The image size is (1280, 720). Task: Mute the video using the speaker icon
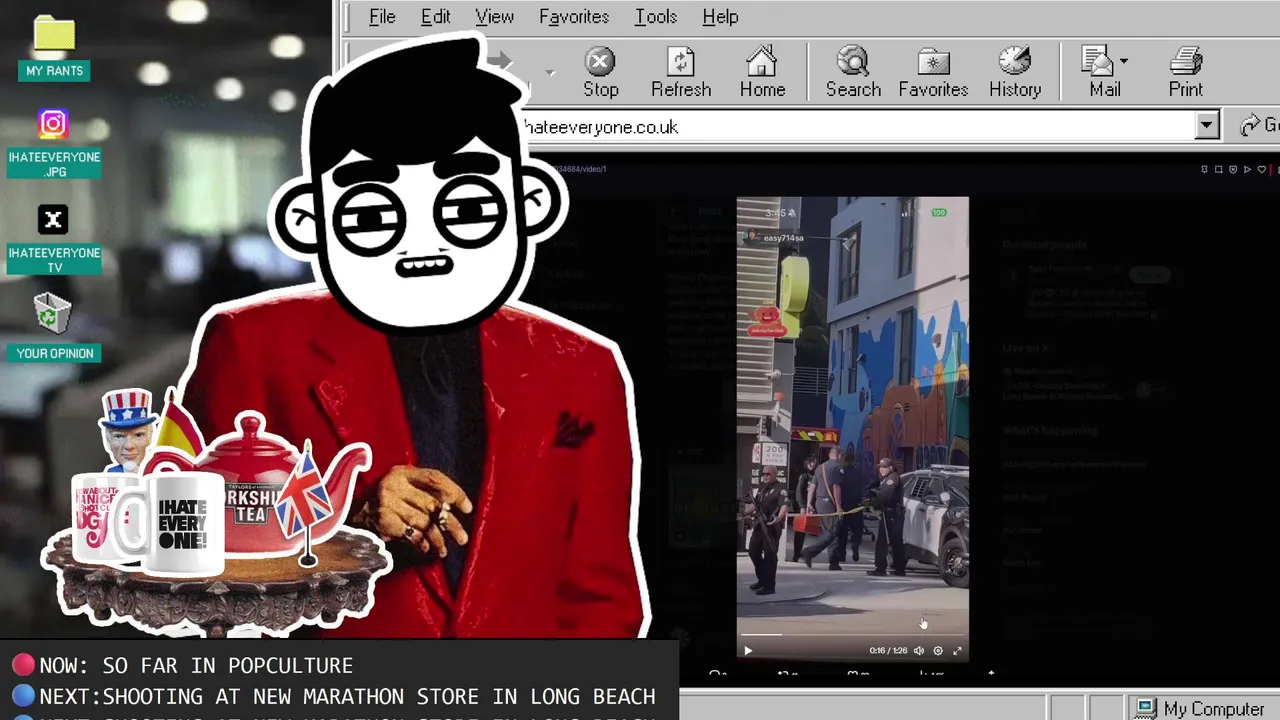919,651
